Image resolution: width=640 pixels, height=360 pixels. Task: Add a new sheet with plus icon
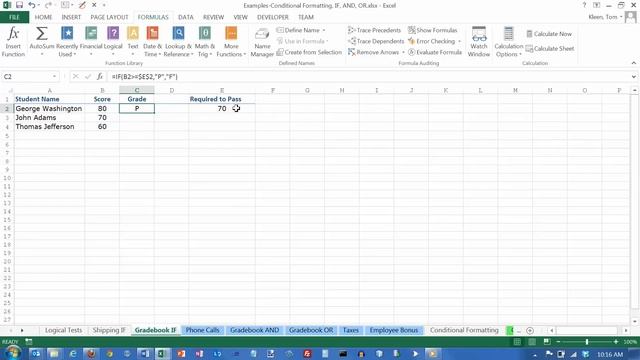(x=530, y=331)
